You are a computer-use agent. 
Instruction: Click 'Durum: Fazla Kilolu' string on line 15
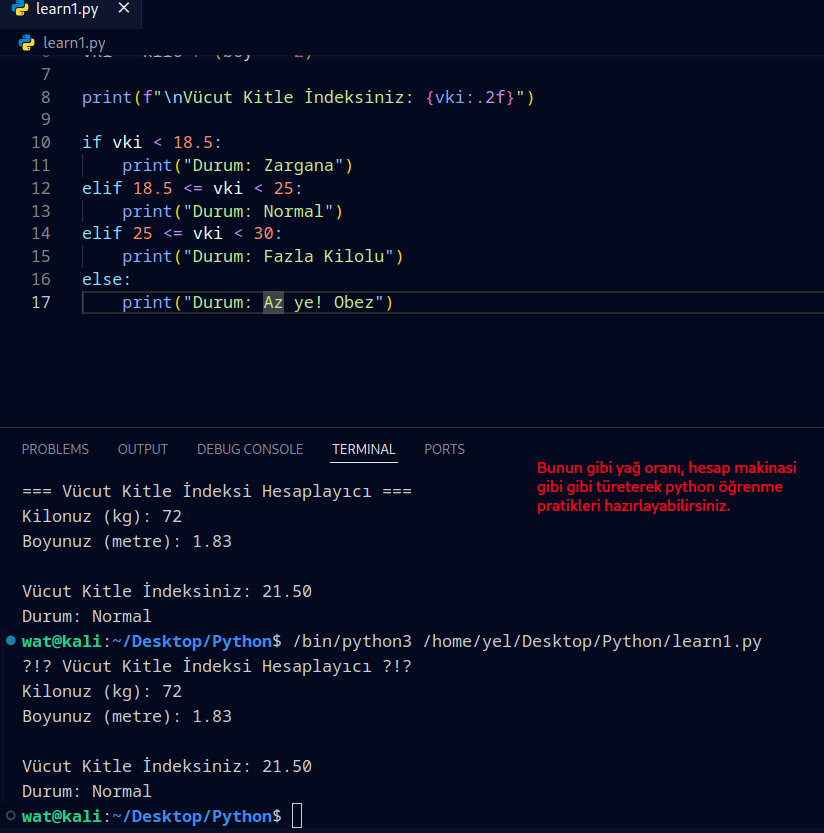[x=288, y=257]
